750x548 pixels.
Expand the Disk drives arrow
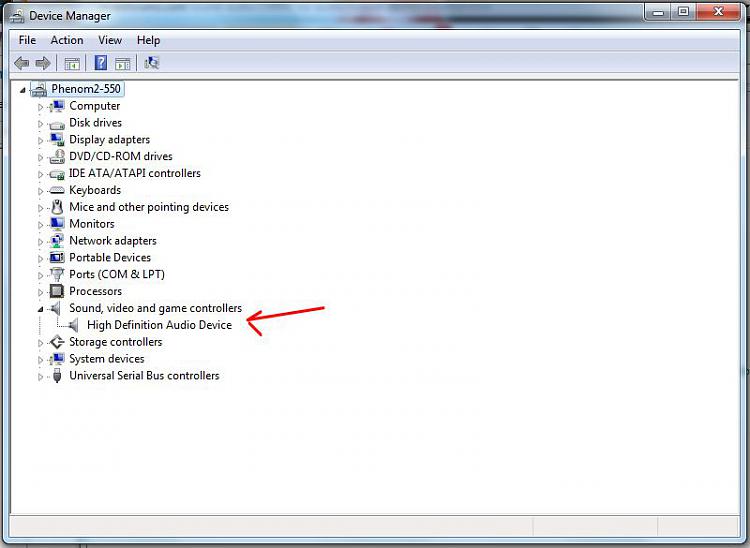click(x=40, y=124)
